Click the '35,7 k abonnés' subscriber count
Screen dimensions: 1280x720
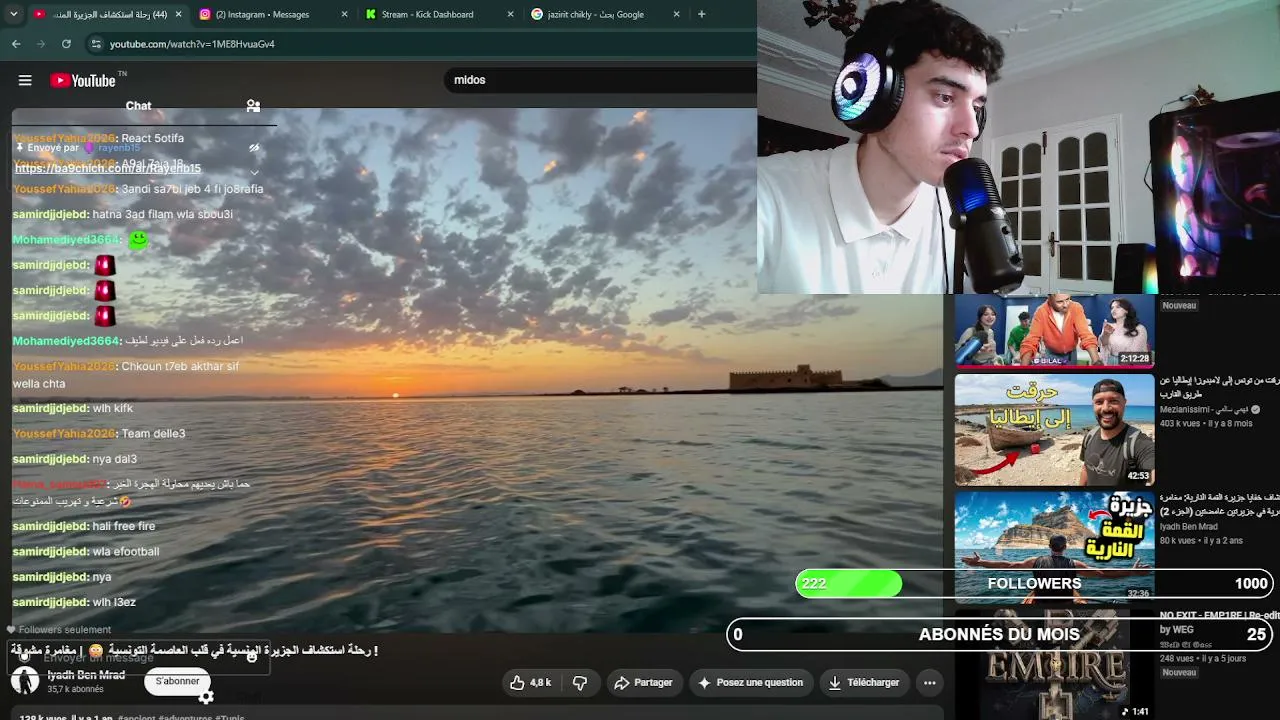75,689
